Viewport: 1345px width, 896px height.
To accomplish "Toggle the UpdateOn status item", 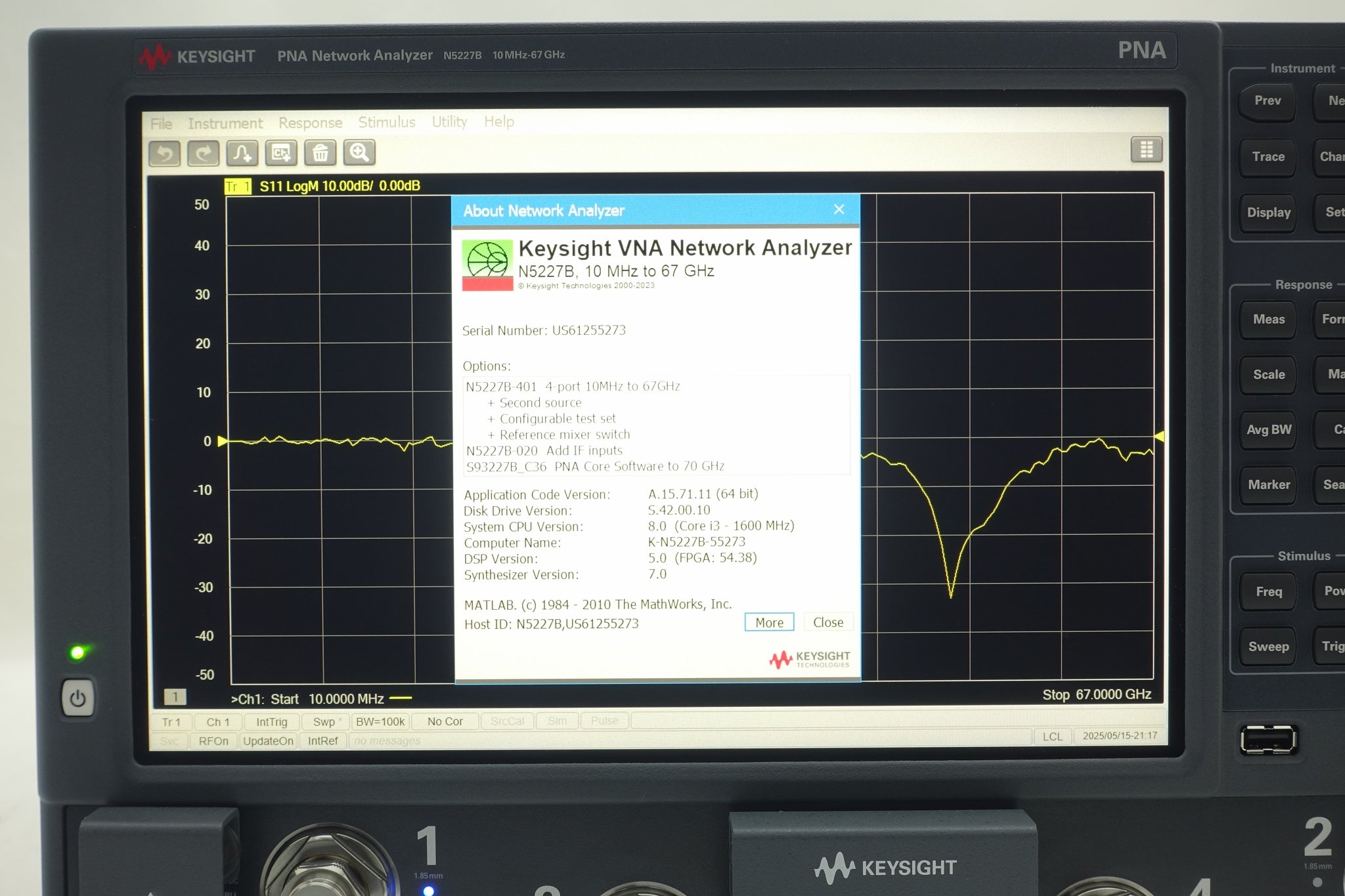I will [x=268, y=741].
